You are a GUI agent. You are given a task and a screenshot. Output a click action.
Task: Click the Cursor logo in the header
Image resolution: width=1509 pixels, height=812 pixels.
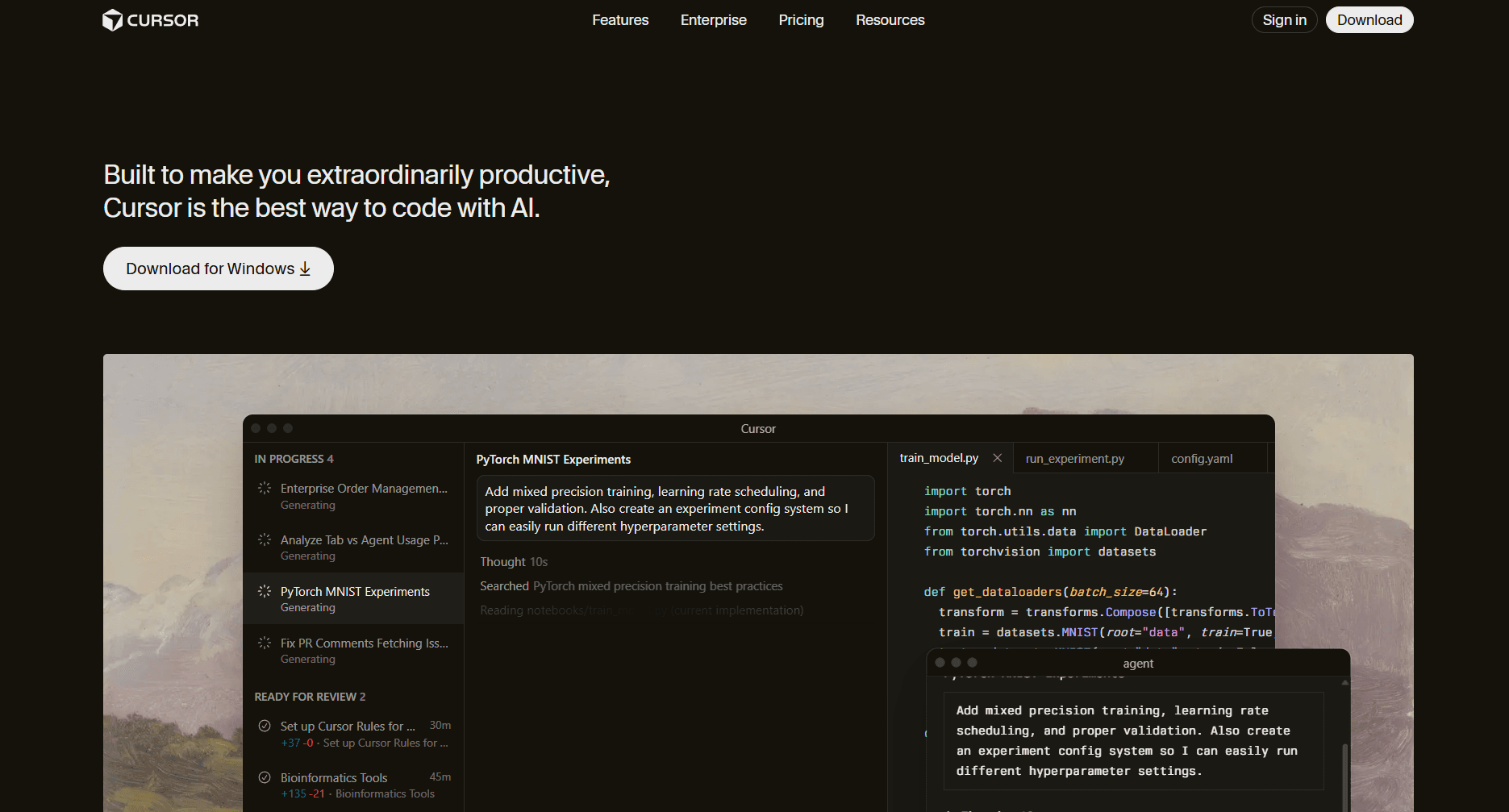pos(151,20)
